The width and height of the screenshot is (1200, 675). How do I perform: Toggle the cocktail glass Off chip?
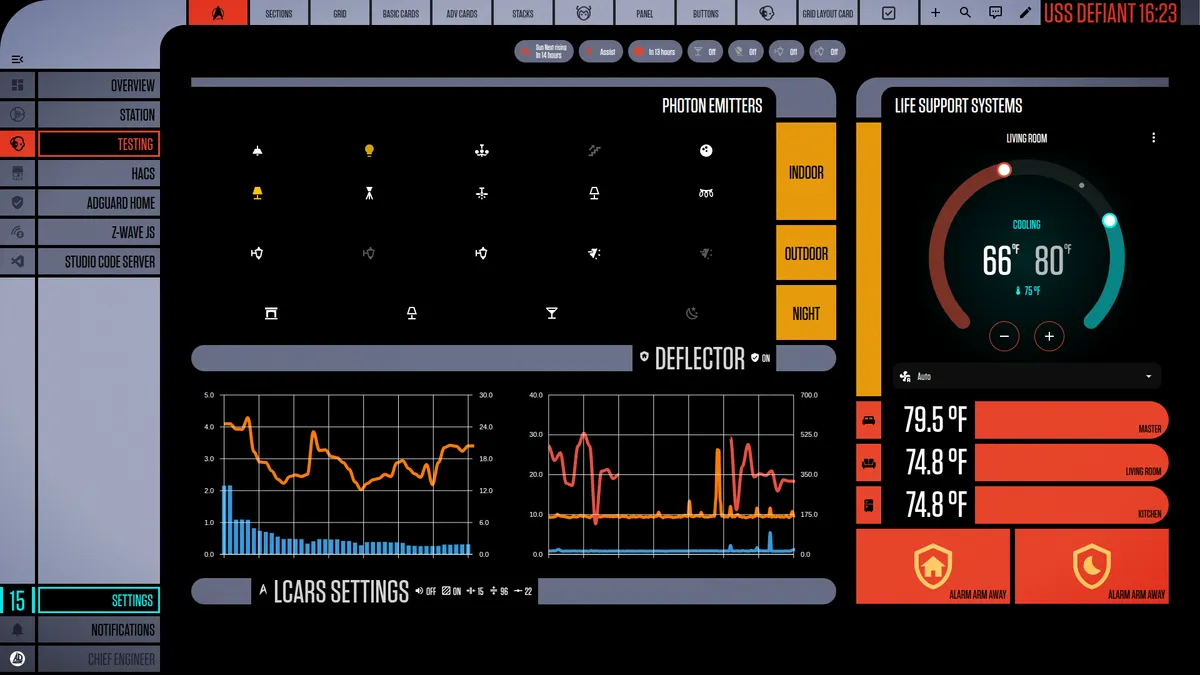click(x=704, y=51)
